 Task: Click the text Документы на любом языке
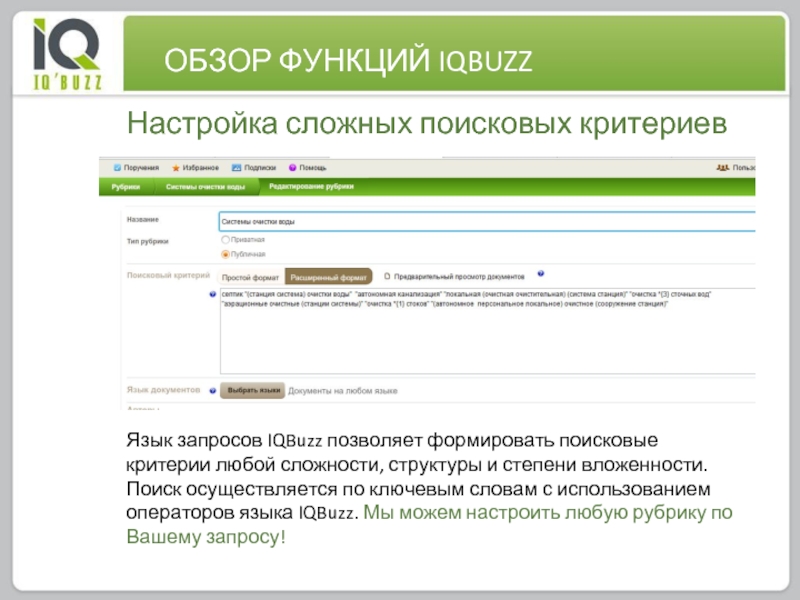343,391
